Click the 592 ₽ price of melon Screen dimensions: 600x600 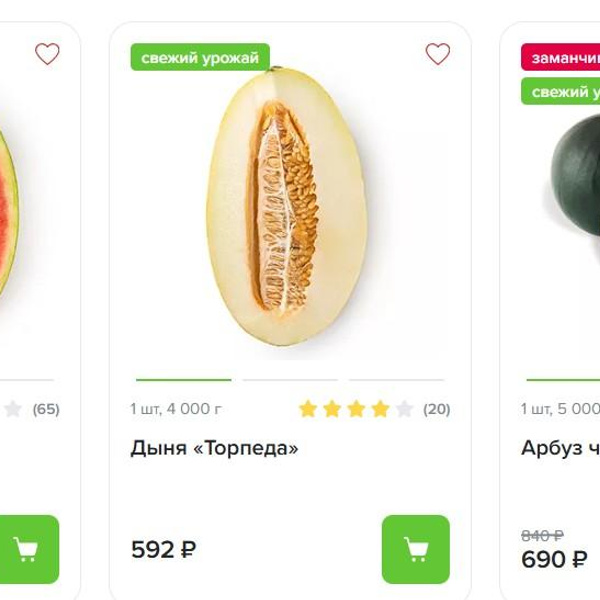tap(163, 549)
